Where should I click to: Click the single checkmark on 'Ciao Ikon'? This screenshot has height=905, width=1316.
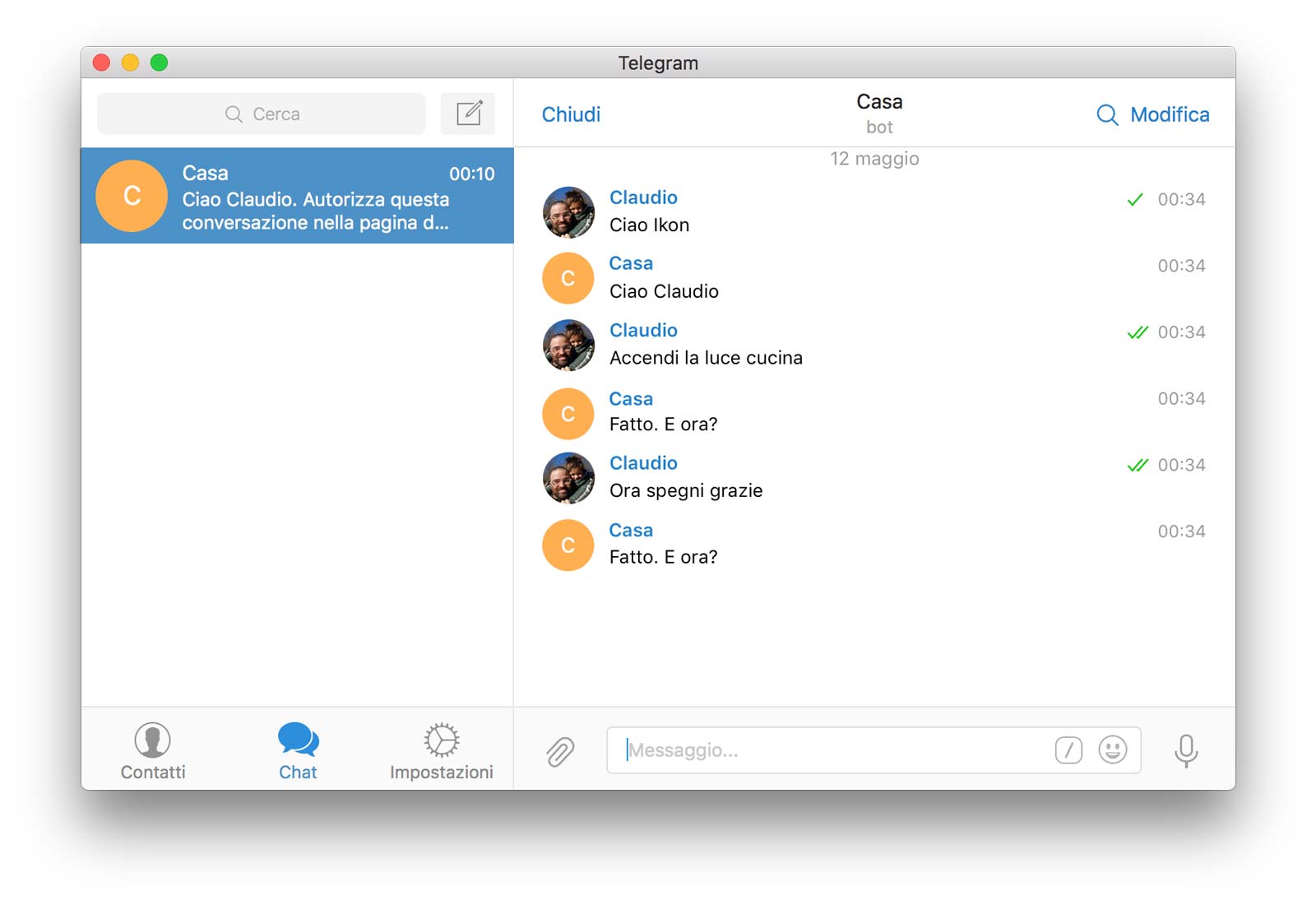(1135, 199)
